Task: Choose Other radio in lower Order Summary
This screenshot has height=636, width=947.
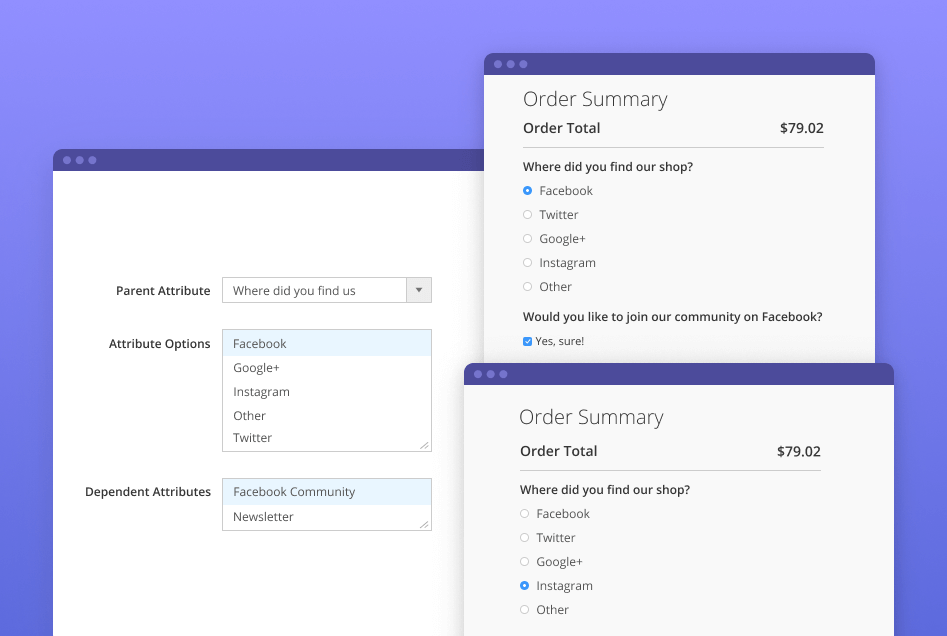Action: point(524,609)
